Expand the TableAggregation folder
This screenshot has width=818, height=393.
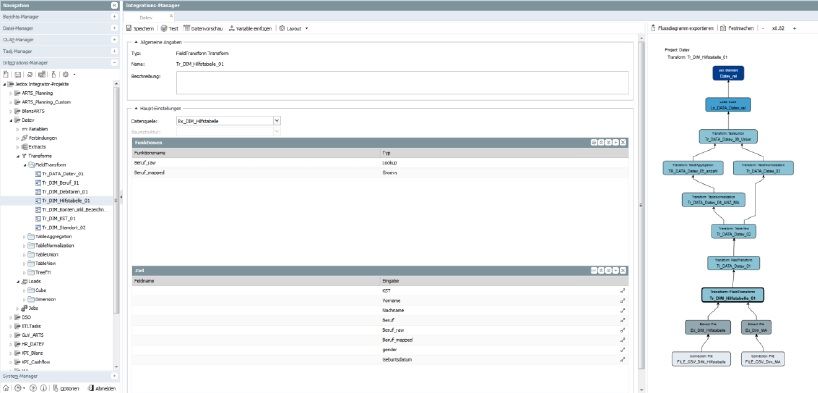point(24,236)
